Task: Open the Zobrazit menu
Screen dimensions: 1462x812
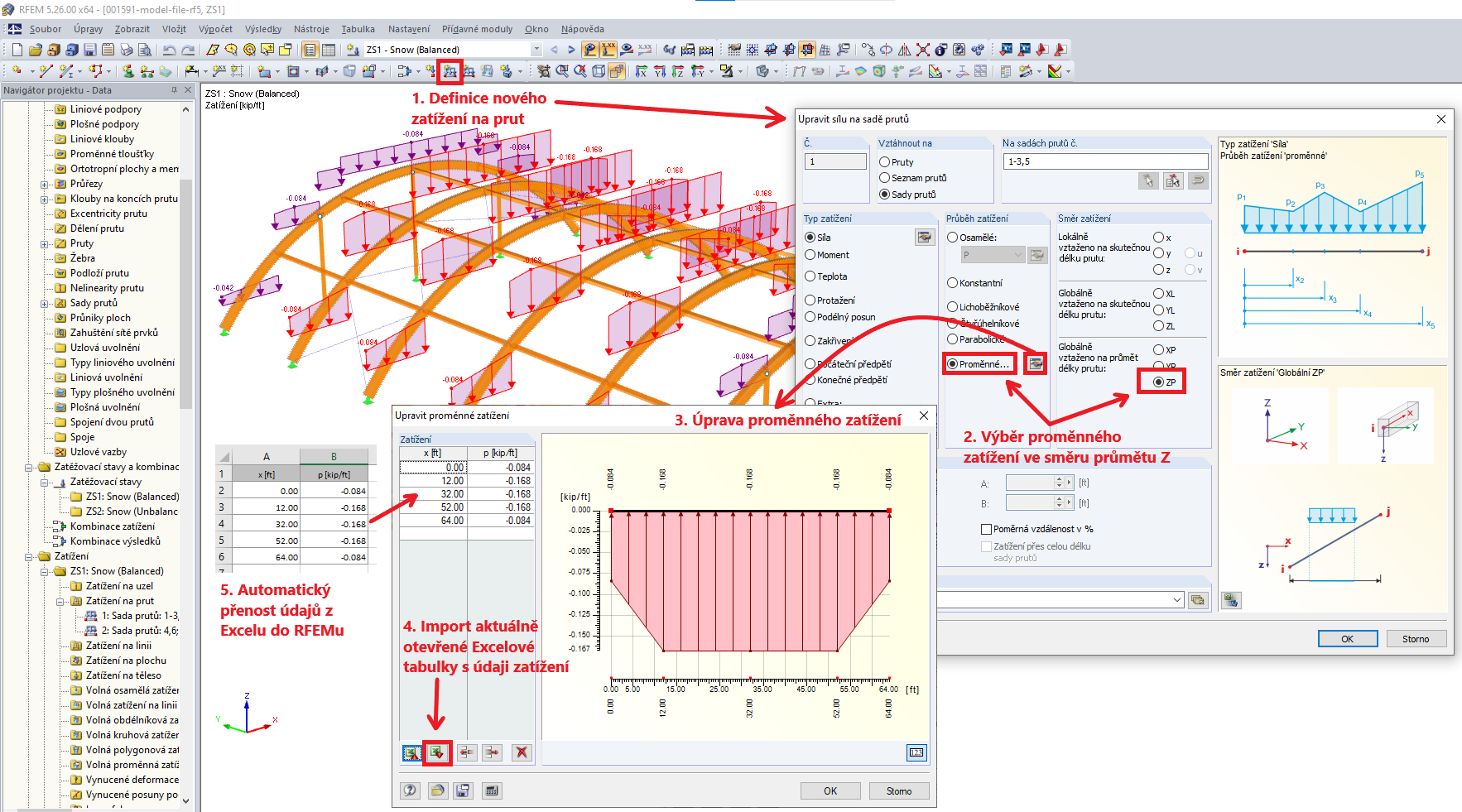Action: click(132, 29)
